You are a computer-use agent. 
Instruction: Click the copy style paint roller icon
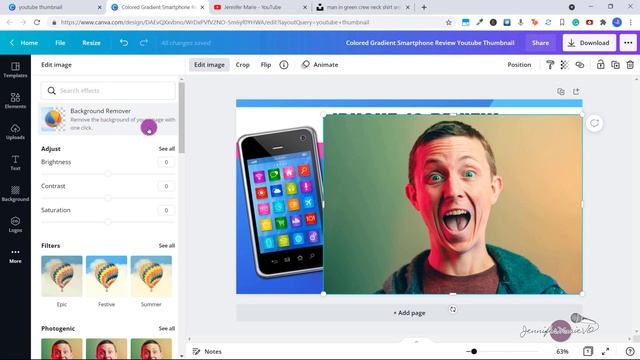550,64
